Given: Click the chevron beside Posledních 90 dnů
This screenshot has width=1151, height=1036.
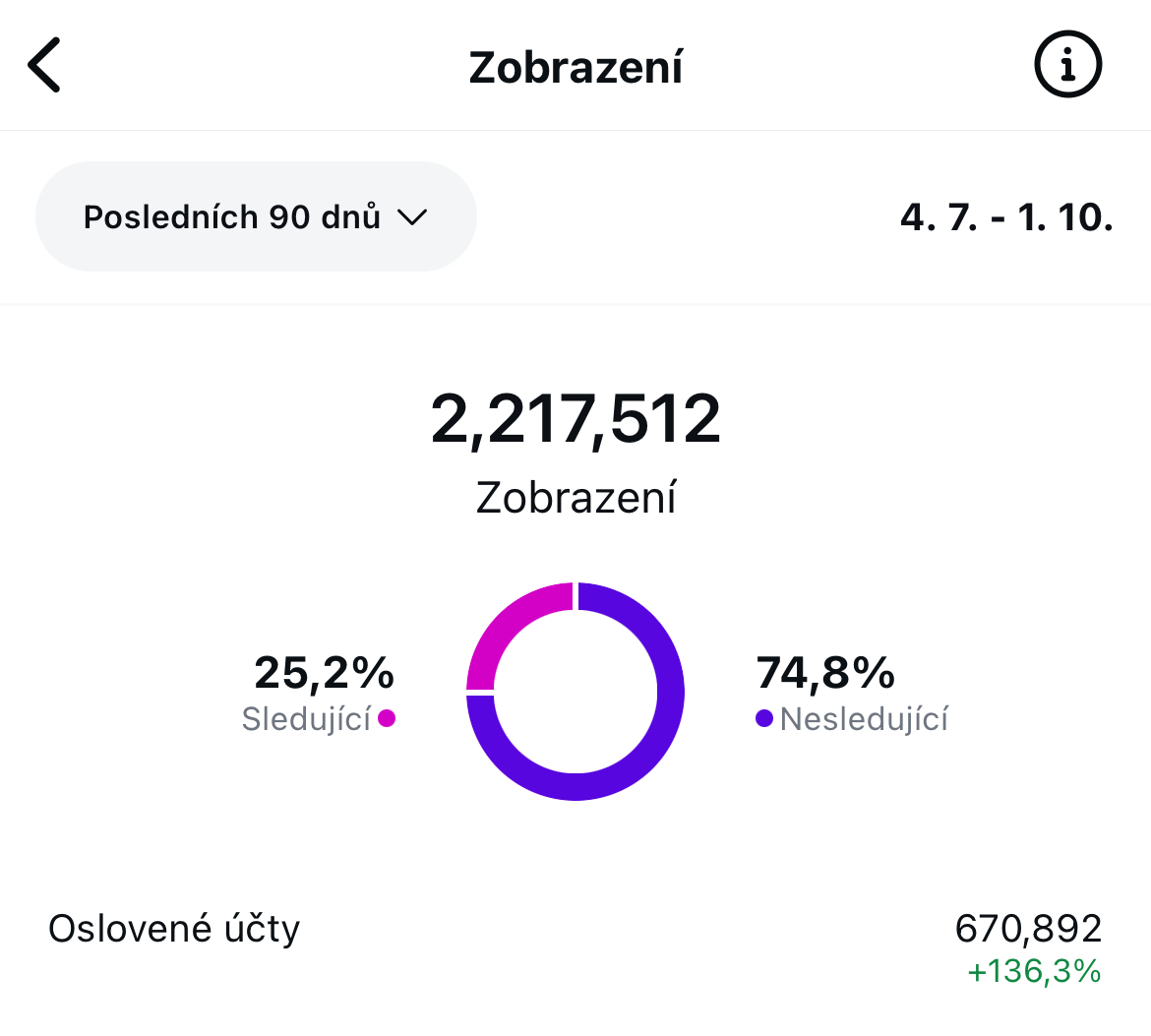Looking at the screenshot, I should (411, 217).
